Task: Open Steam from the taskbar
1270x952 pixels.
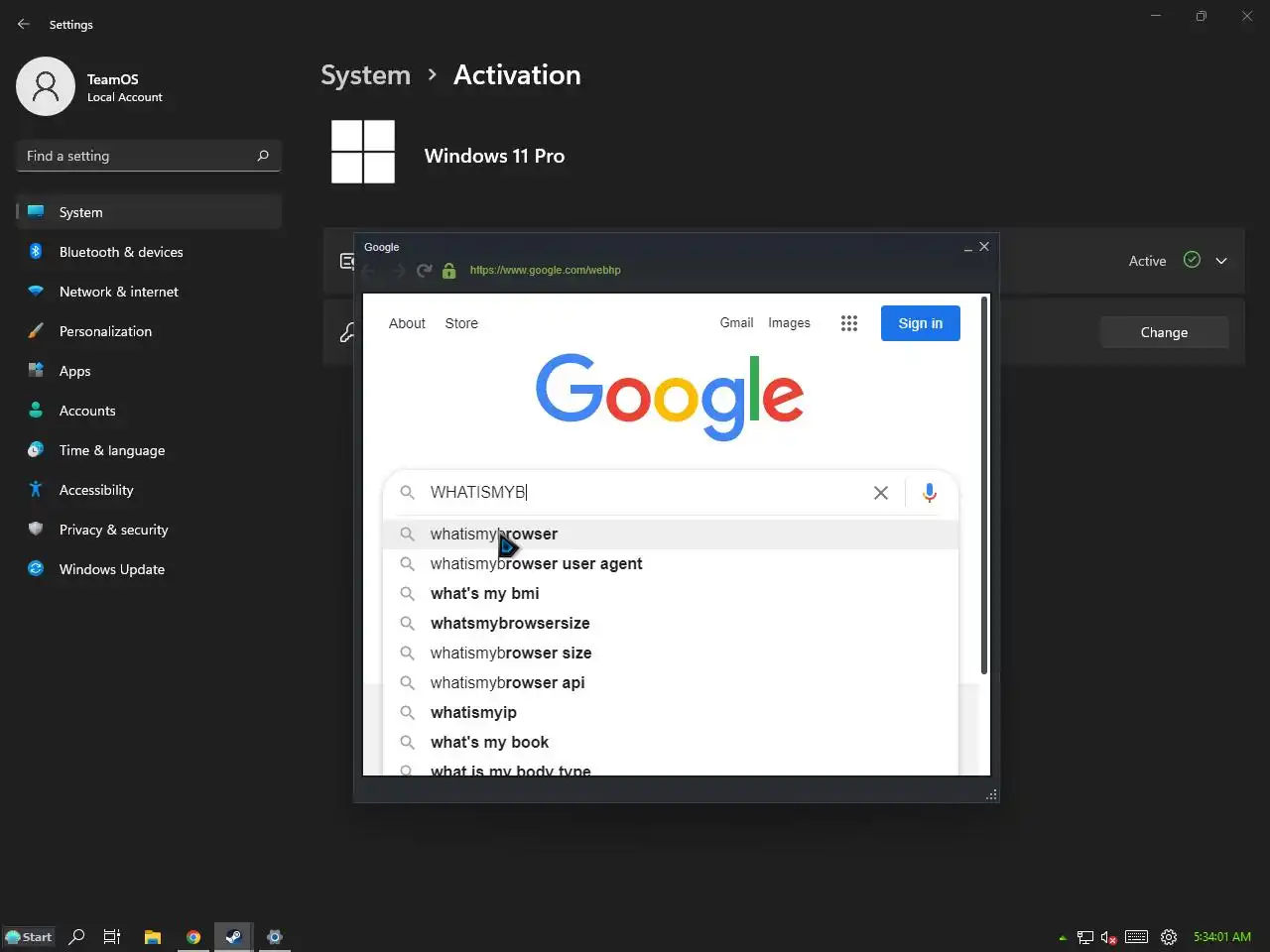Action: point(233,937)
